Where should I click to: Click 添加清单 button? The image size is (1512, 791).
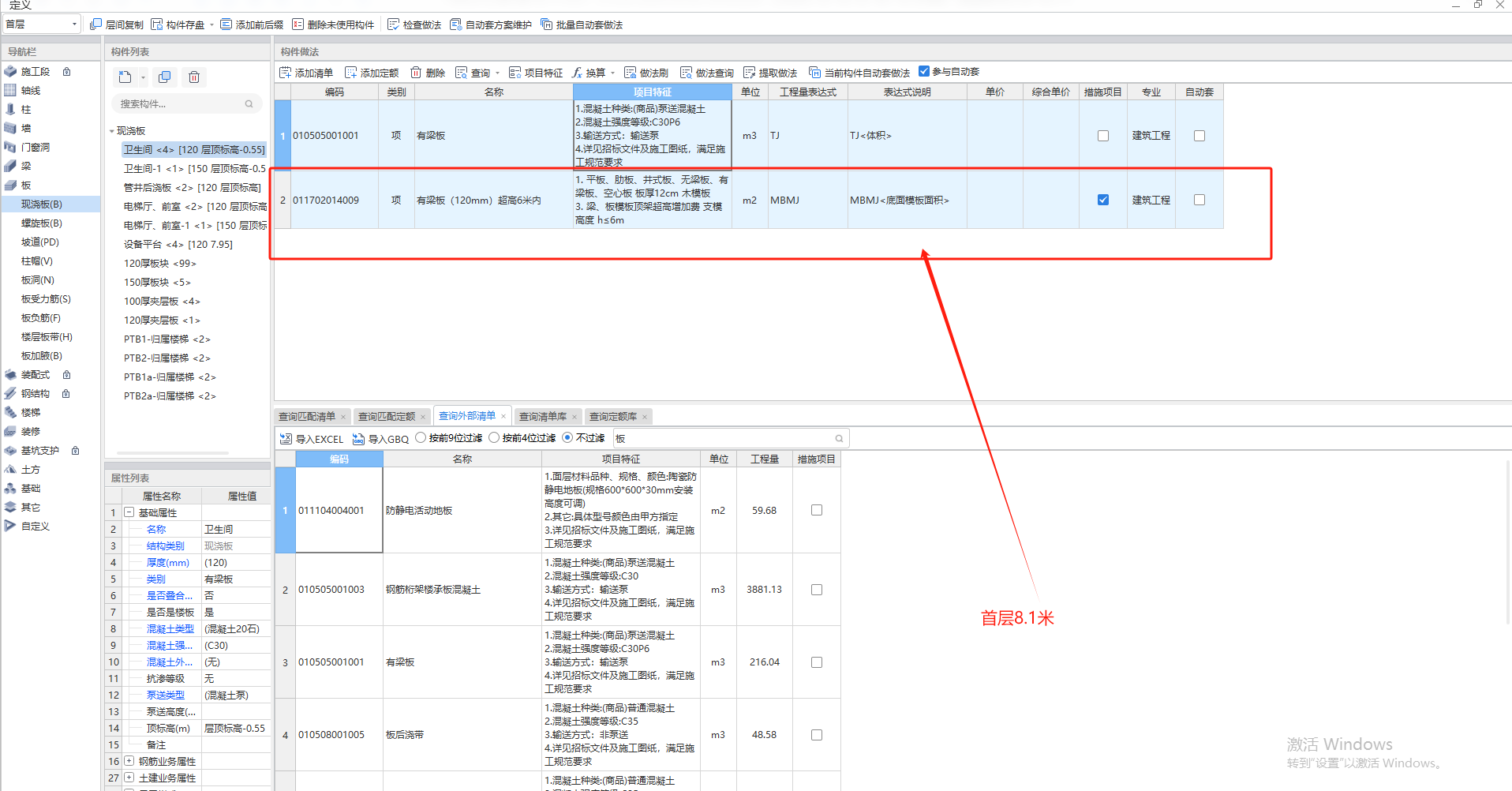[x=306, y=73]
